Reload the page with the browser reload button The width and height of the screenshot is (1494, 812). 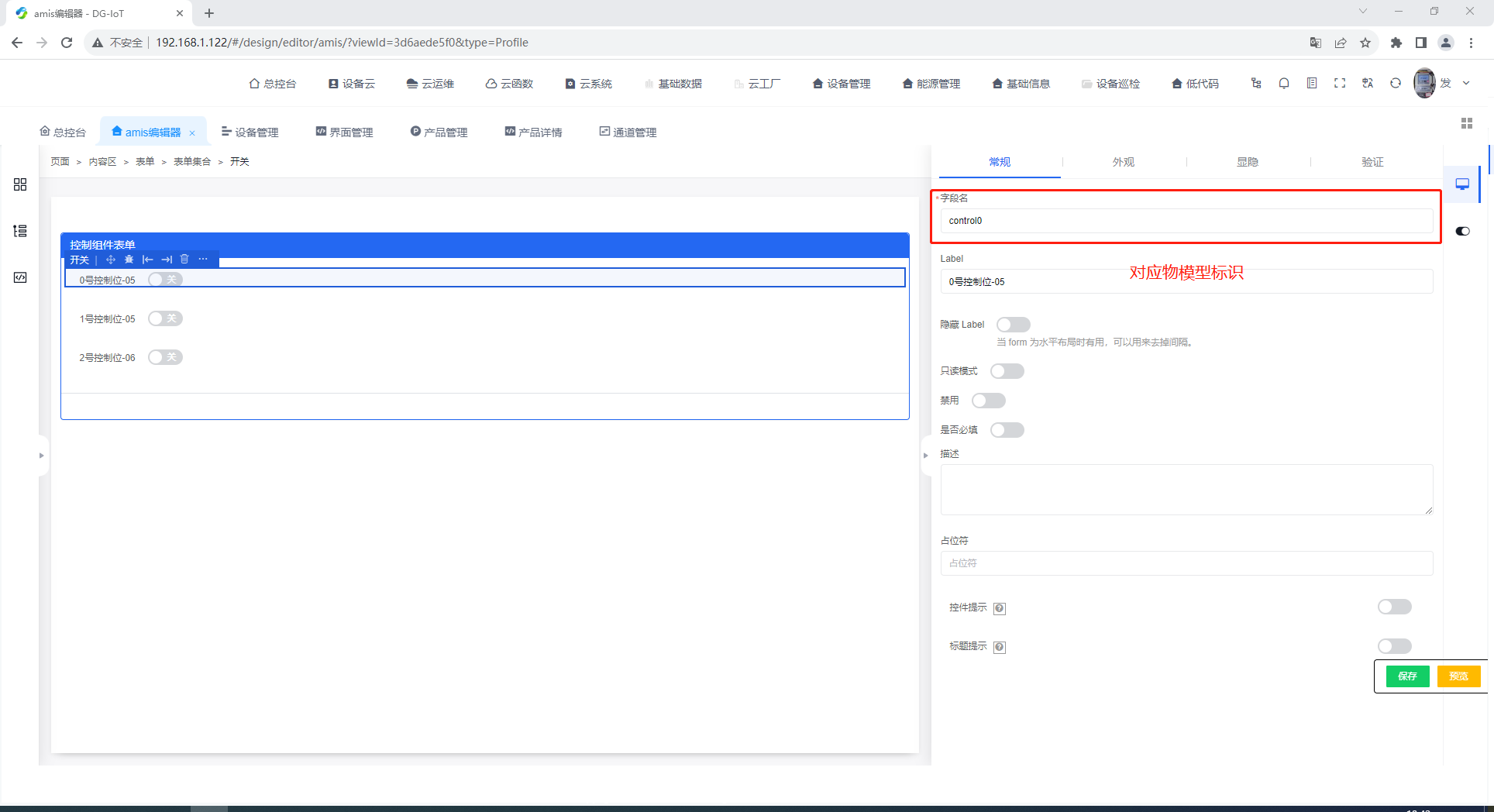click(67, 43)
